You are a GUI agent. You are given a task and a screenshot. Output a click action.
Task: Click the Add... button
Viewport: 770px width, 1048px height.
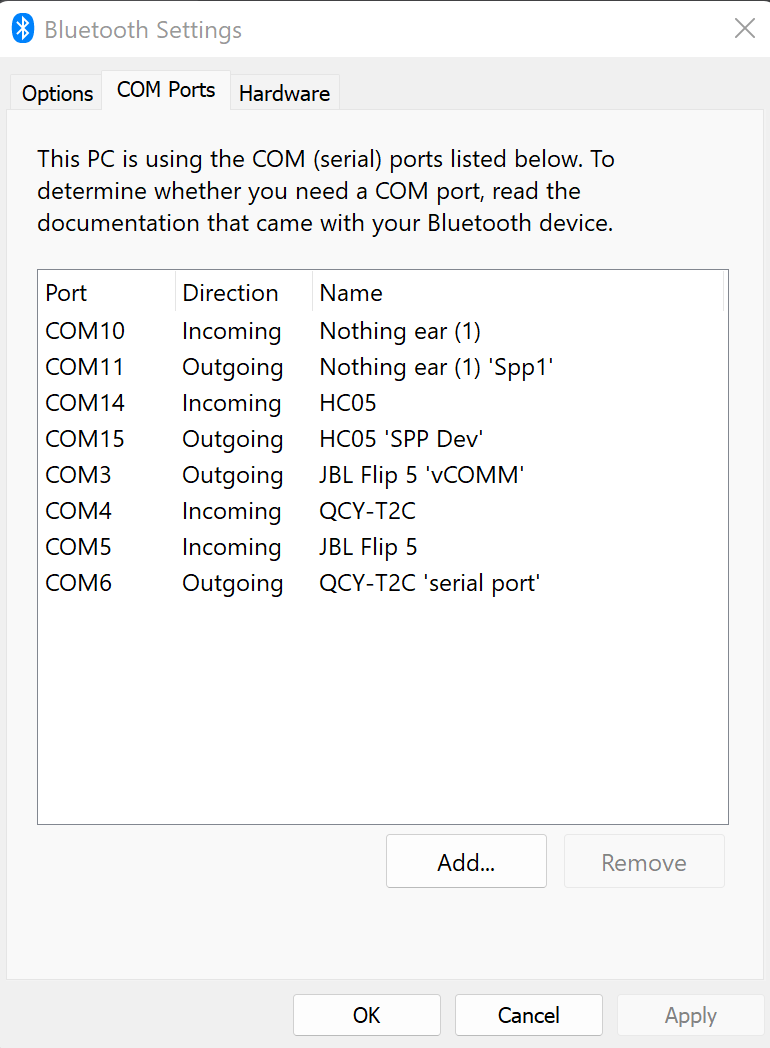click(x=466, y=862)
